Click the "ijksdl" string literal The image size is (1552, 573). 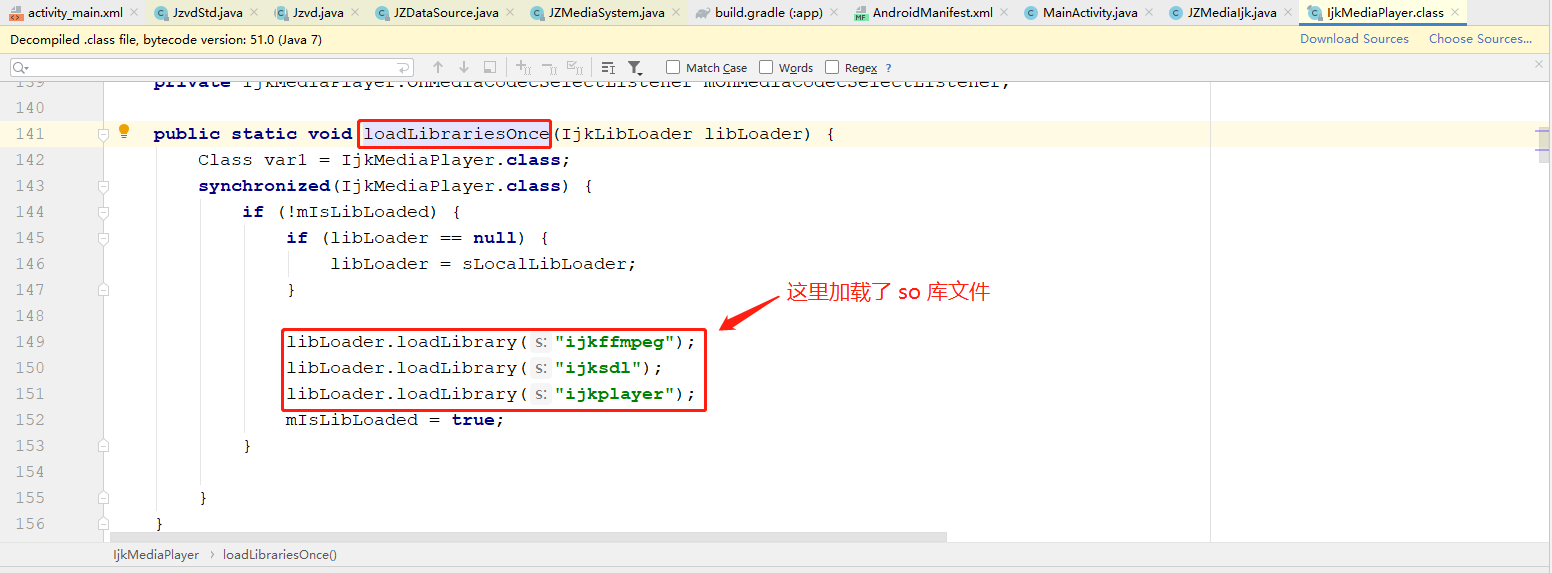point(598,368)
